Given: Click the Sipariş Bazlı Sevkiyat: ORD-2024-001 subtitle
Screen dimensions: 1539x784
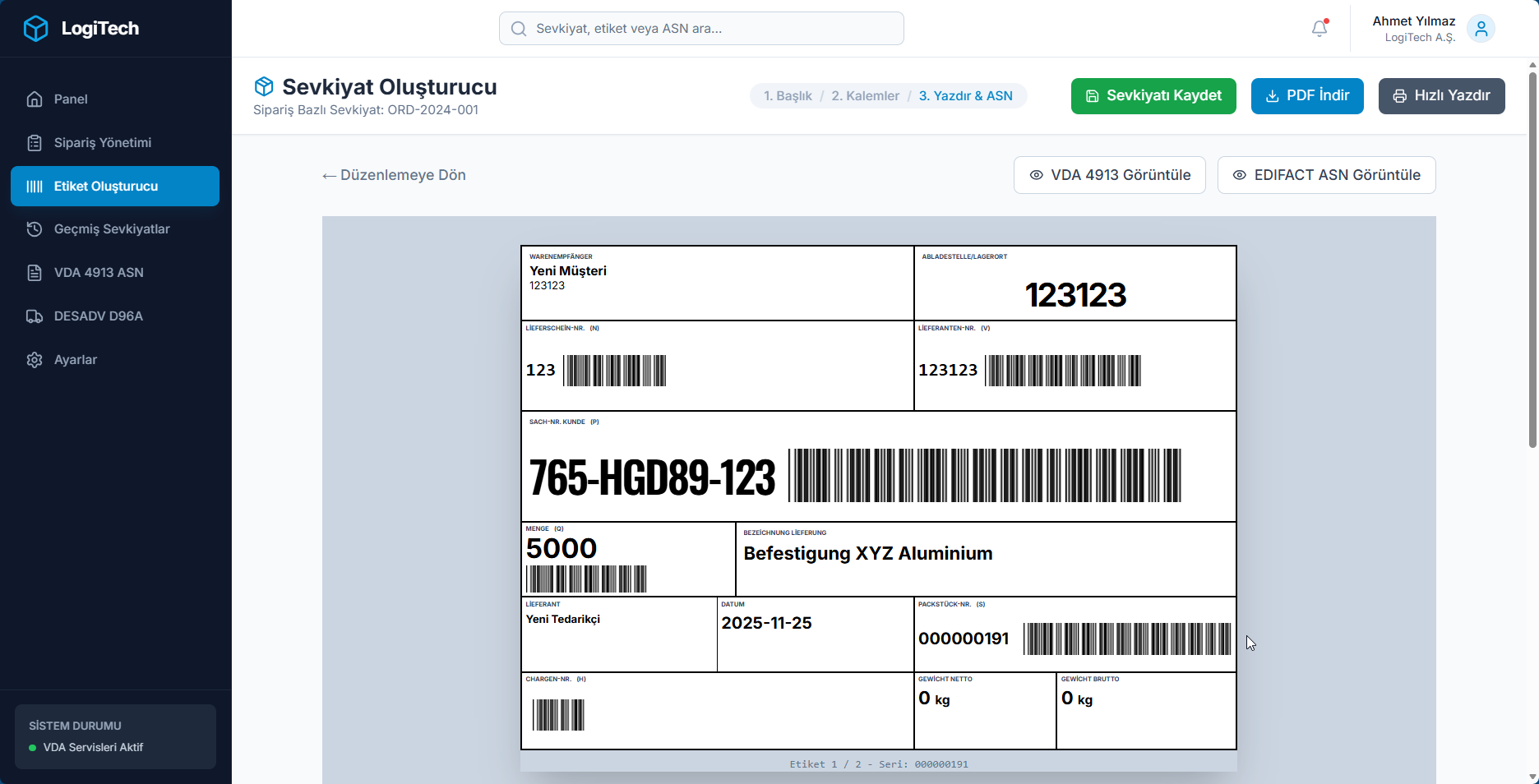Looking at the screenshot, I should point(366,110).
